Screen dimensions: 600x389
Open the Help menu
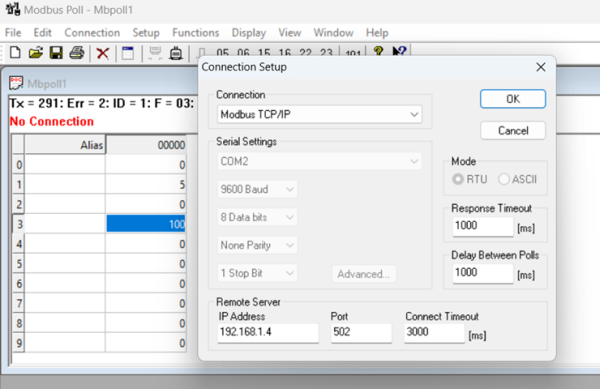click(x=377, y=33)
